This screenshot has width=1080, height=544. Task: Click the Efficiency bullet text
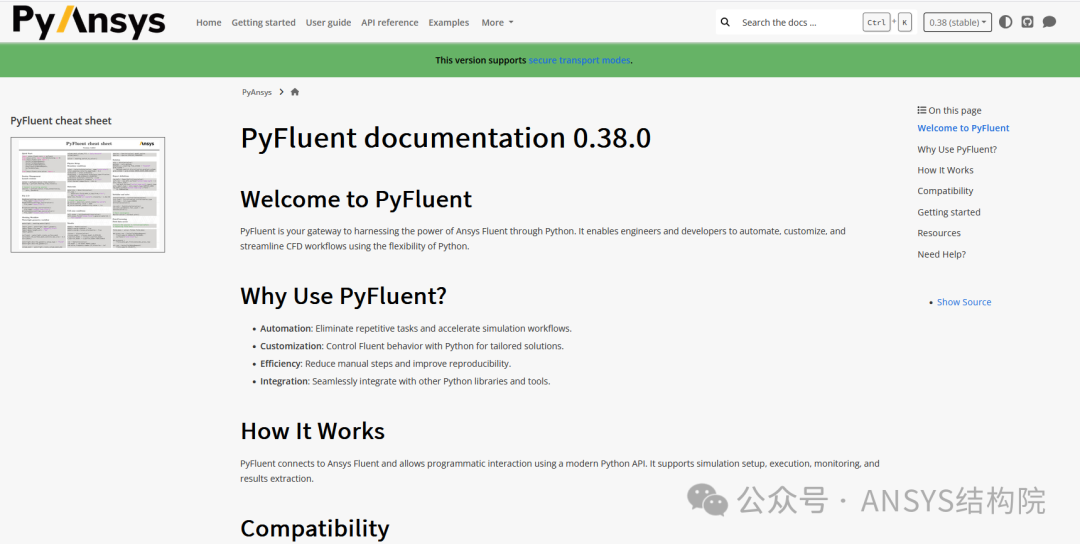pyautogui.click(x=386, y=363)
